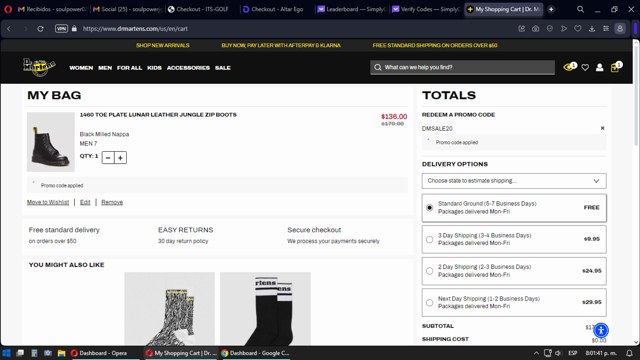The width and height of the screenshot is (640, 360).
Task: Click the browser bookmark heart icon
Action: [578, 29]
